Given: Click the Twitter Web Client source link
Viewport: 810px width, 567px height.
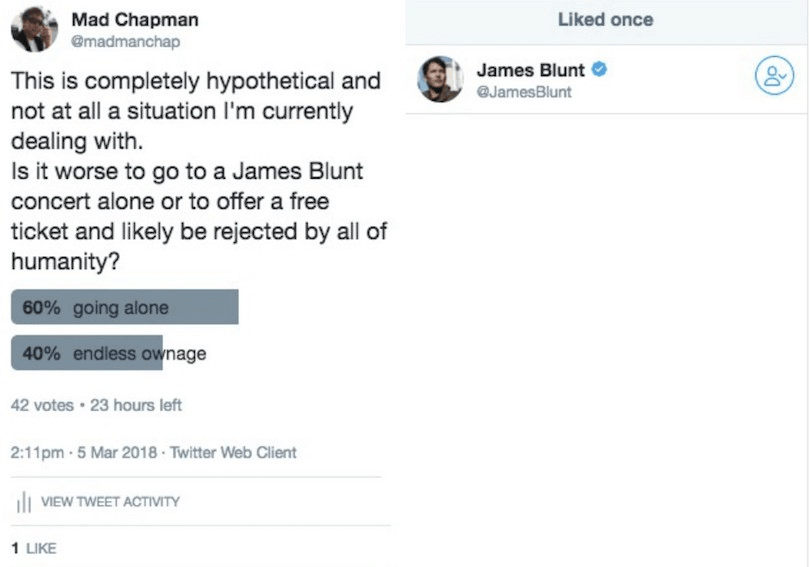Looking at the screenshot, I should [x=233, y=452].
